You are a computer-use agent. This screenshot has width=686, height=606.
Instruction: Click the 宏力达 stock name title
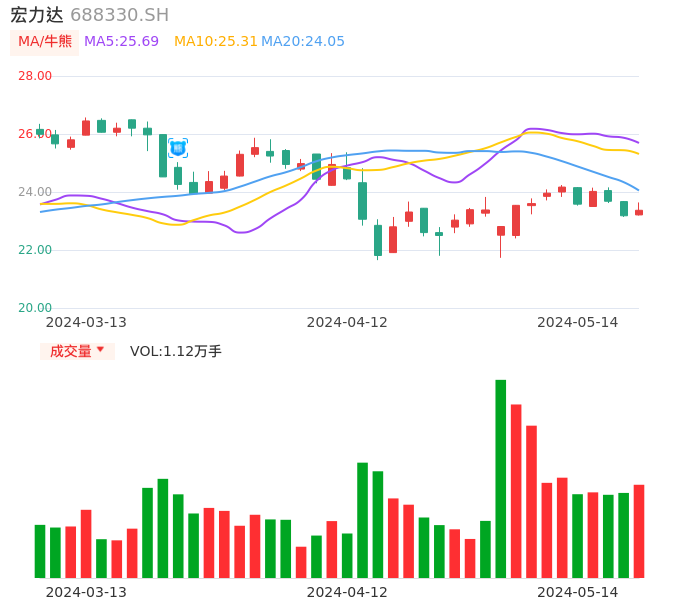(x=37, y=15)
